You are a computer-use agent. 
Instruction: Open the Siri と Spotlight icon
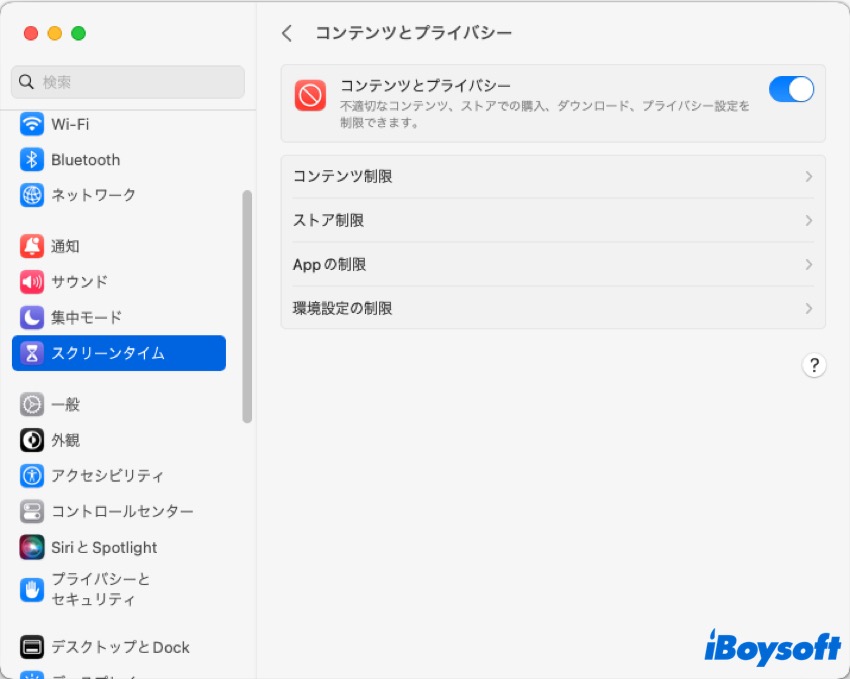(x=32, y=547)
